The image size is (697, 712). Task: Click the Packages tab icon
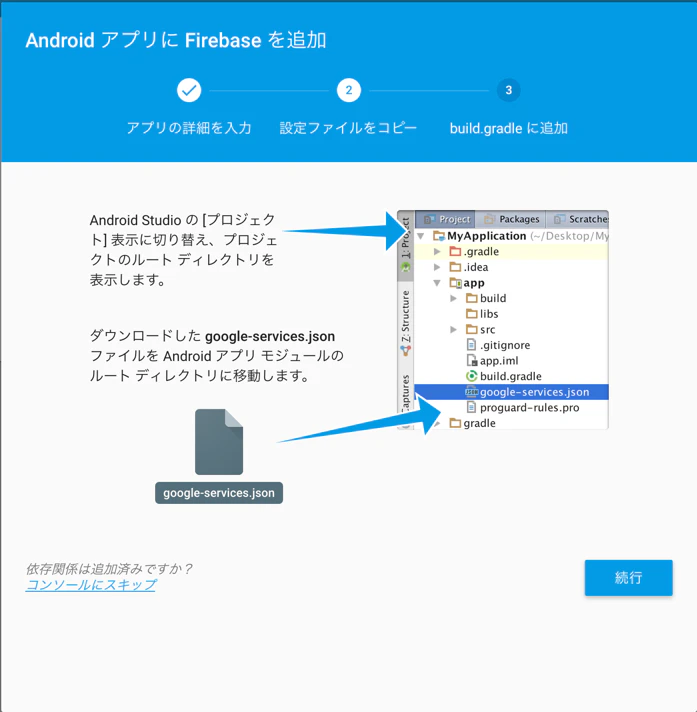489,219
